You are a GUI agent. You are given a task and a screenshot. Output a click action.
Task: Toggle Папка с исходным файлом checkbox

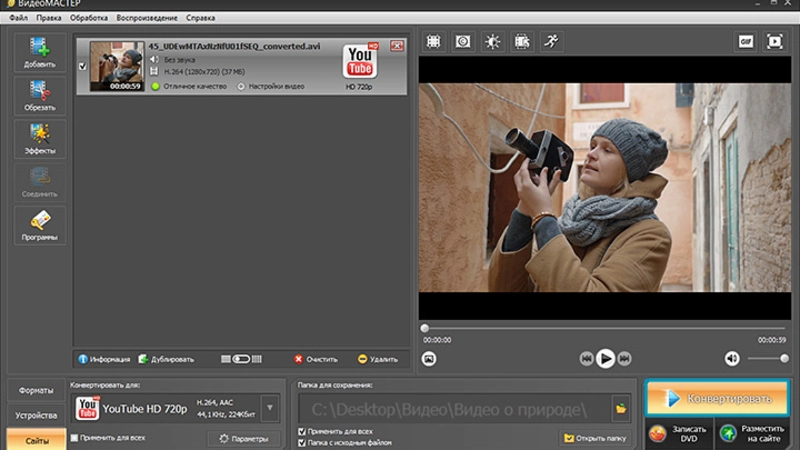pos(302,442)
